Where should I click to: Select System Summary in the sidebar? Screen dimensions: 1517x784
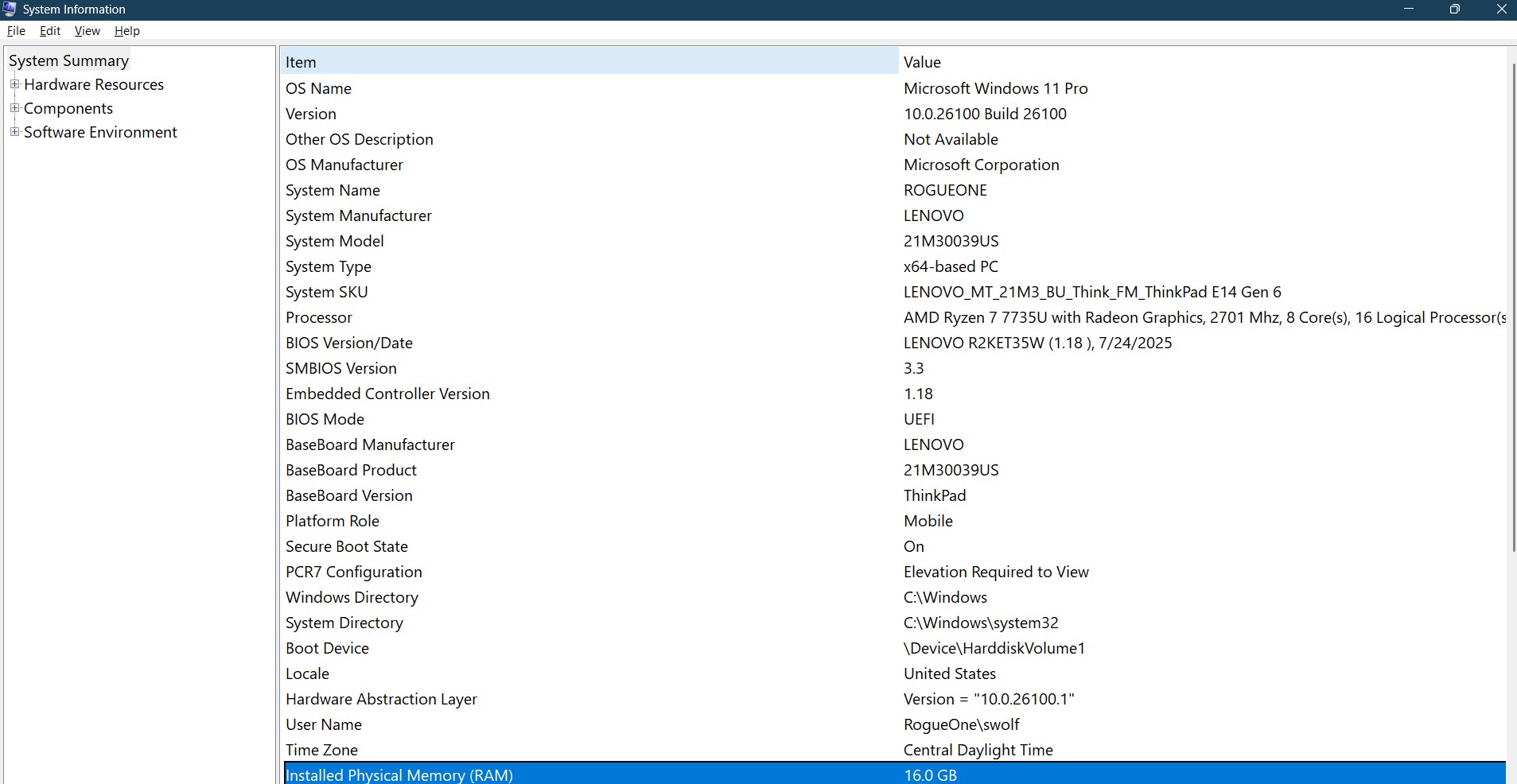(69, 60)
